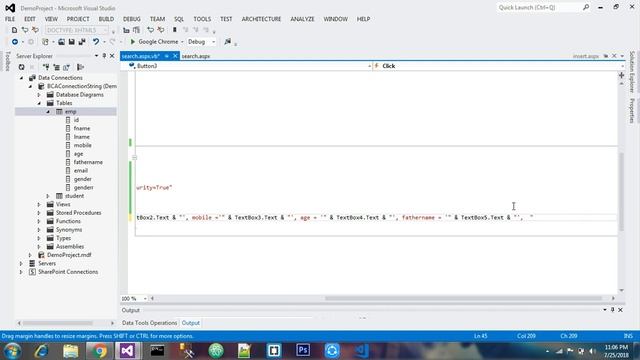Click the split editor handle icon
Image resolution: width=640 pixels, height=360 pixels.
(x=621, y=75)
